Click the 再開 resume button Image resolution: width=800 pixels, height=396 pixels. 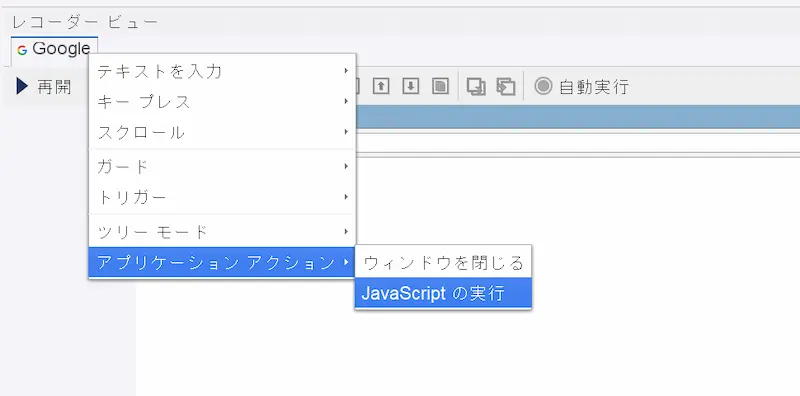click(44, 87)
